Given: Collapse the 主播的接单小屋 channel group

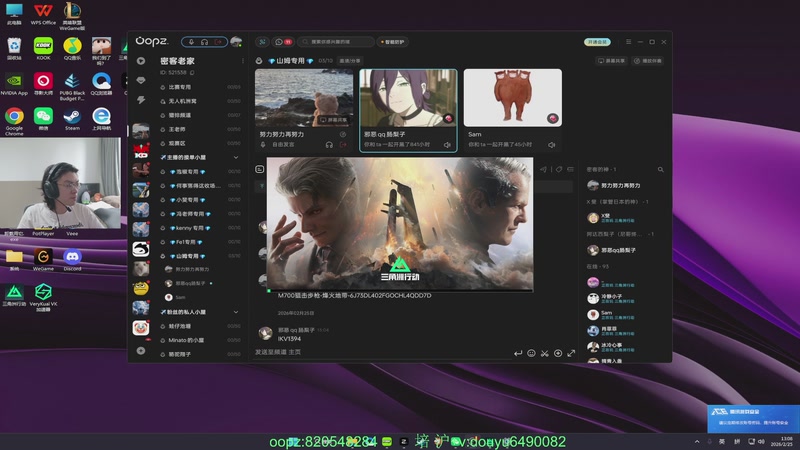Looking at the screenshot, I should pos(236,158).
